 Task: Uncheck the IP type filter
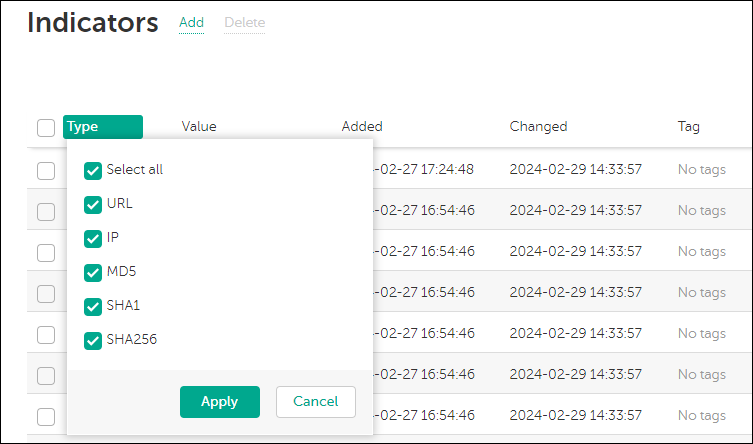coord(93,238)
